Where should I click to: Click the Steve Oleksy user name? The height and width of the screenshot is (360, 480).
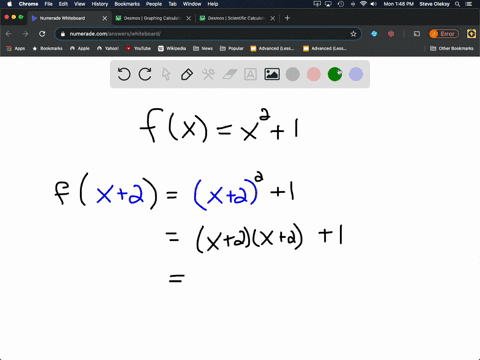point(434,4)
